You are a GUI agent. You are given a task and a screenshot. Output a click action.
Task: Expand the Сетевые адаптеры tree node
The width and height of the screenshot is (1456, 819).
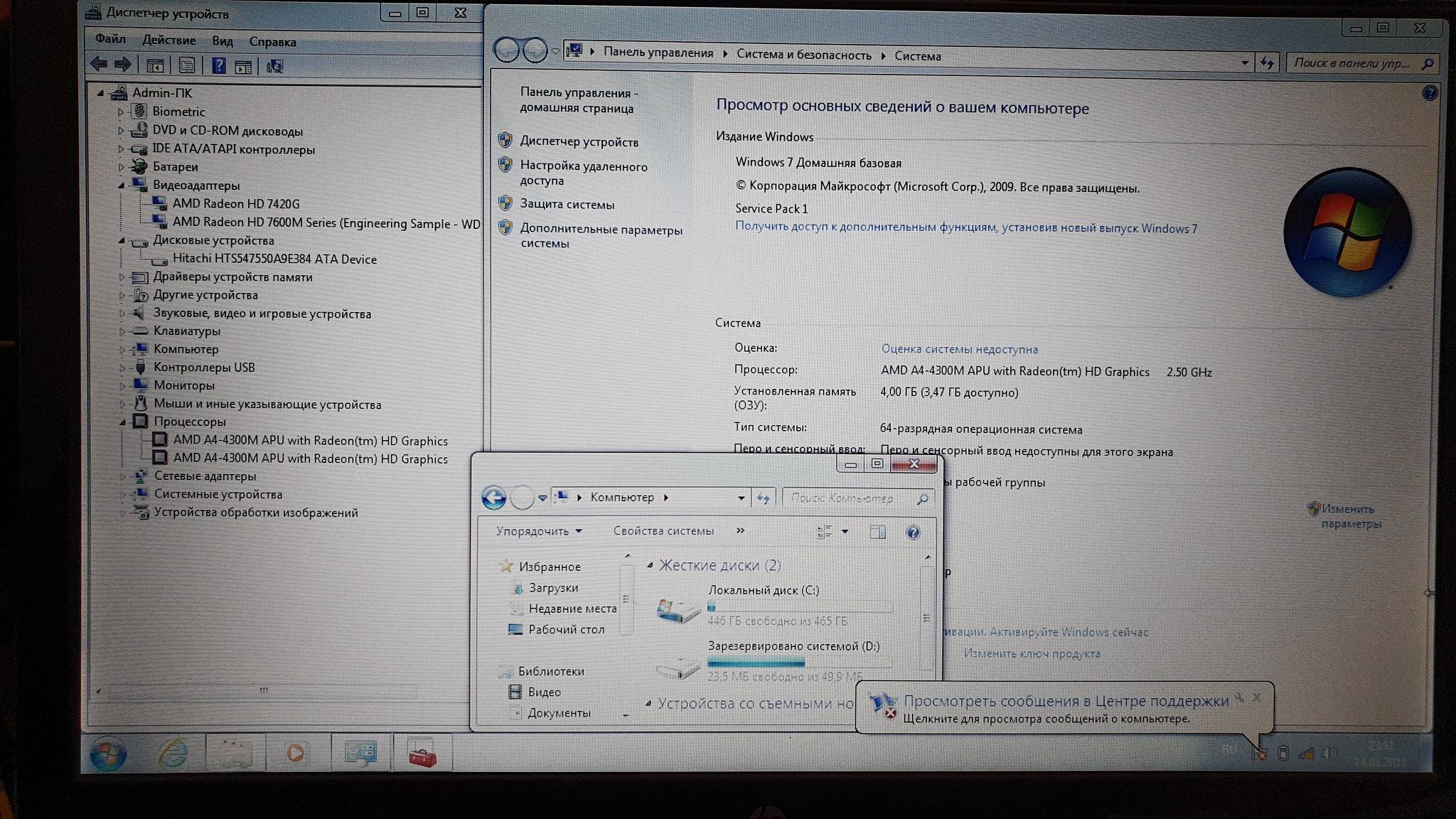click(x=123, y=476)
